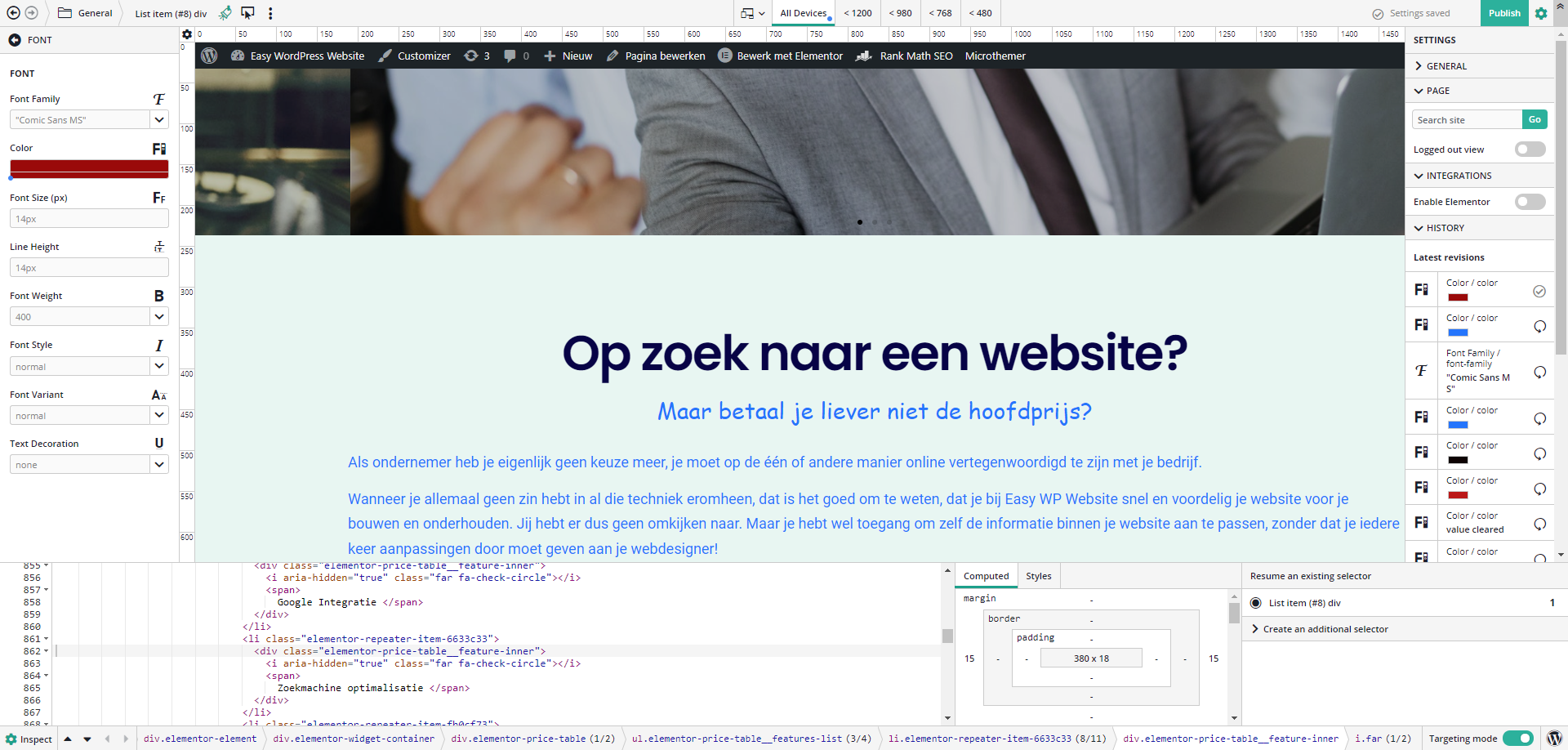Click the italic Font Style icon
The height and width of the screenshot is (750, 1568).
[159, 346]
